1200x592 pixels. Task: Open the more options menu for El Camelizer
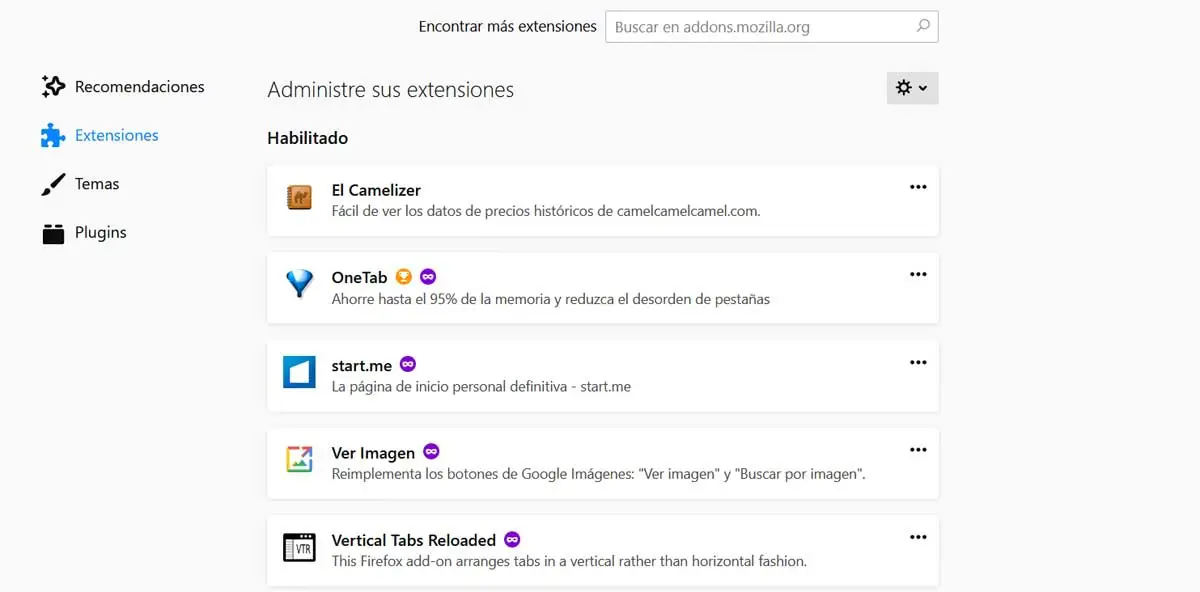918,187
